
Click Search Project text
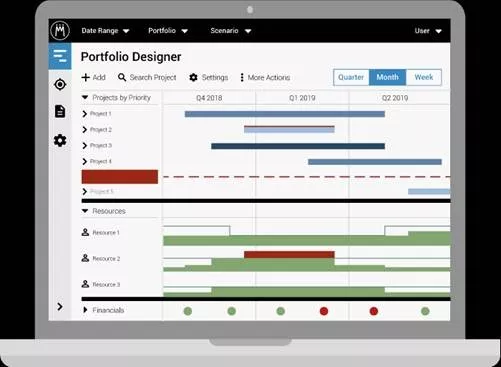pos(153,77)
